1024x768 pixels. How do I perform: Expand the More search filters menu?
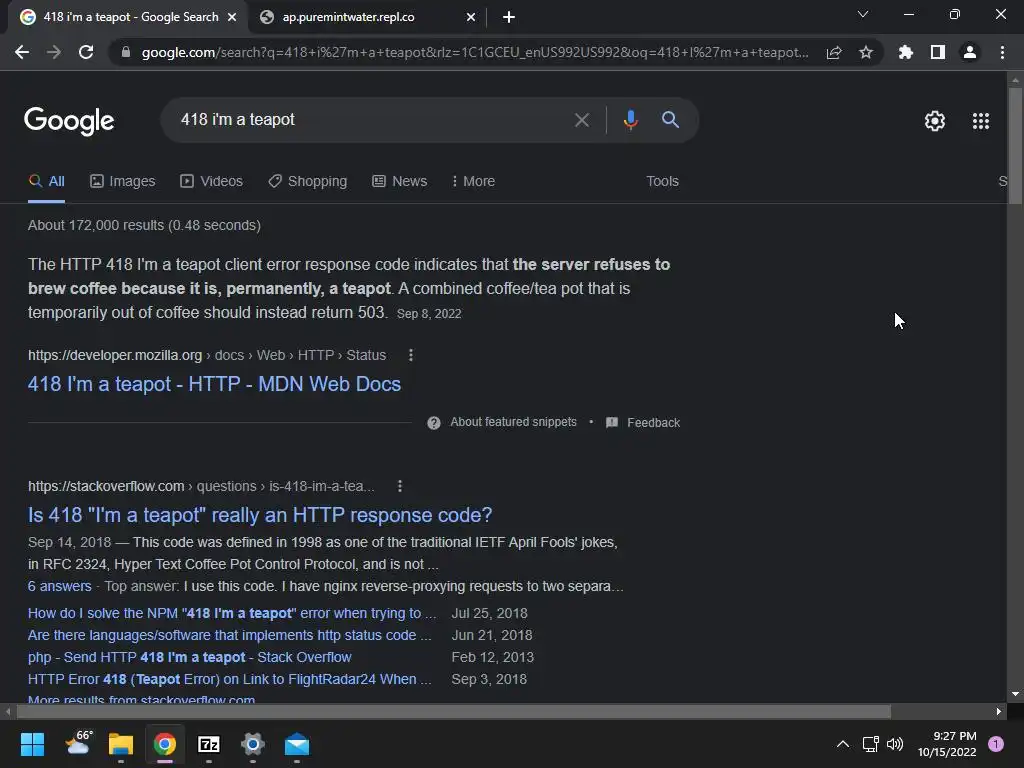(473, 182)
